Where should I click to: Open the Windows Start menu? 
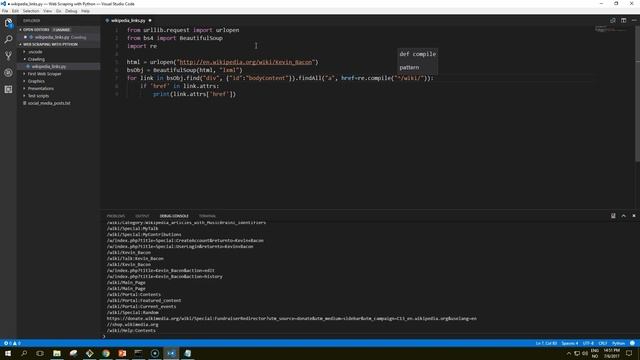(x=8, y=353)
